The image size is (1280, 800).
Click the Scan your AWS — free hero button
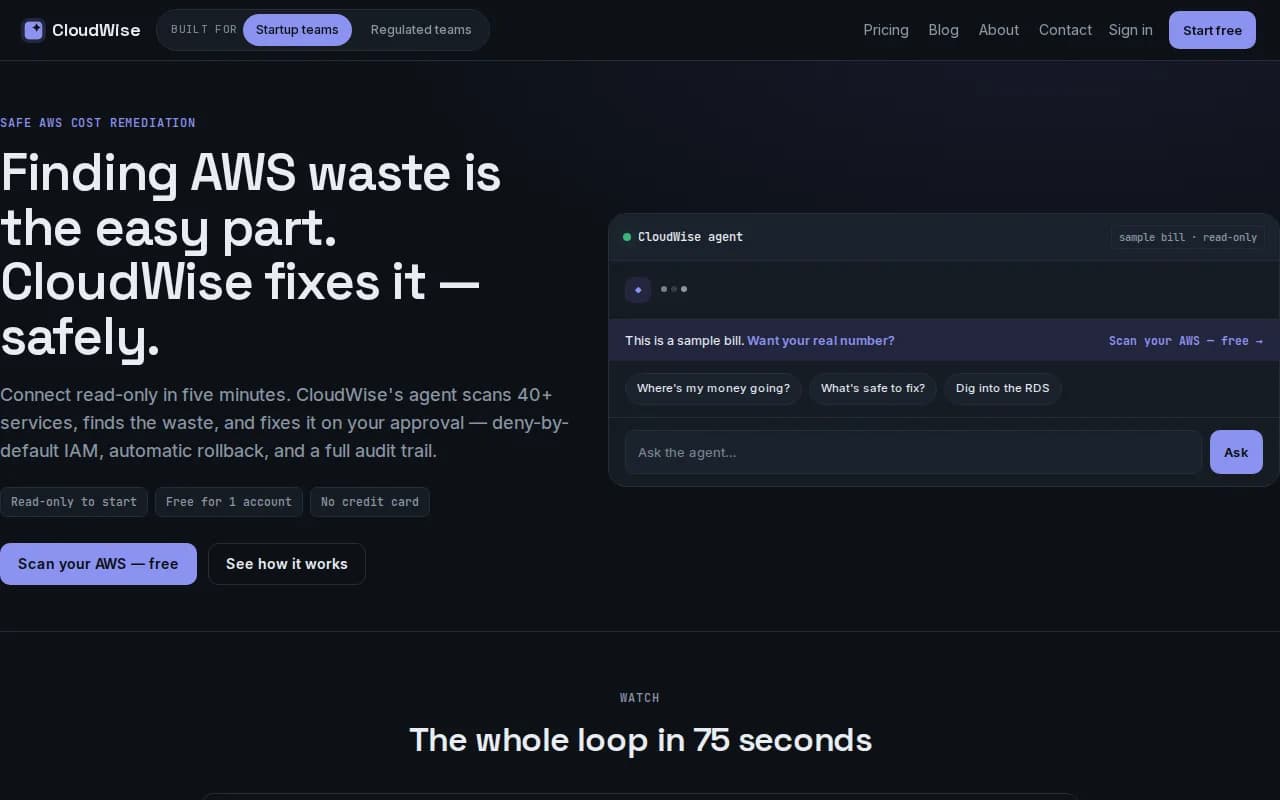pyautogui.click(x=98, y=564)
